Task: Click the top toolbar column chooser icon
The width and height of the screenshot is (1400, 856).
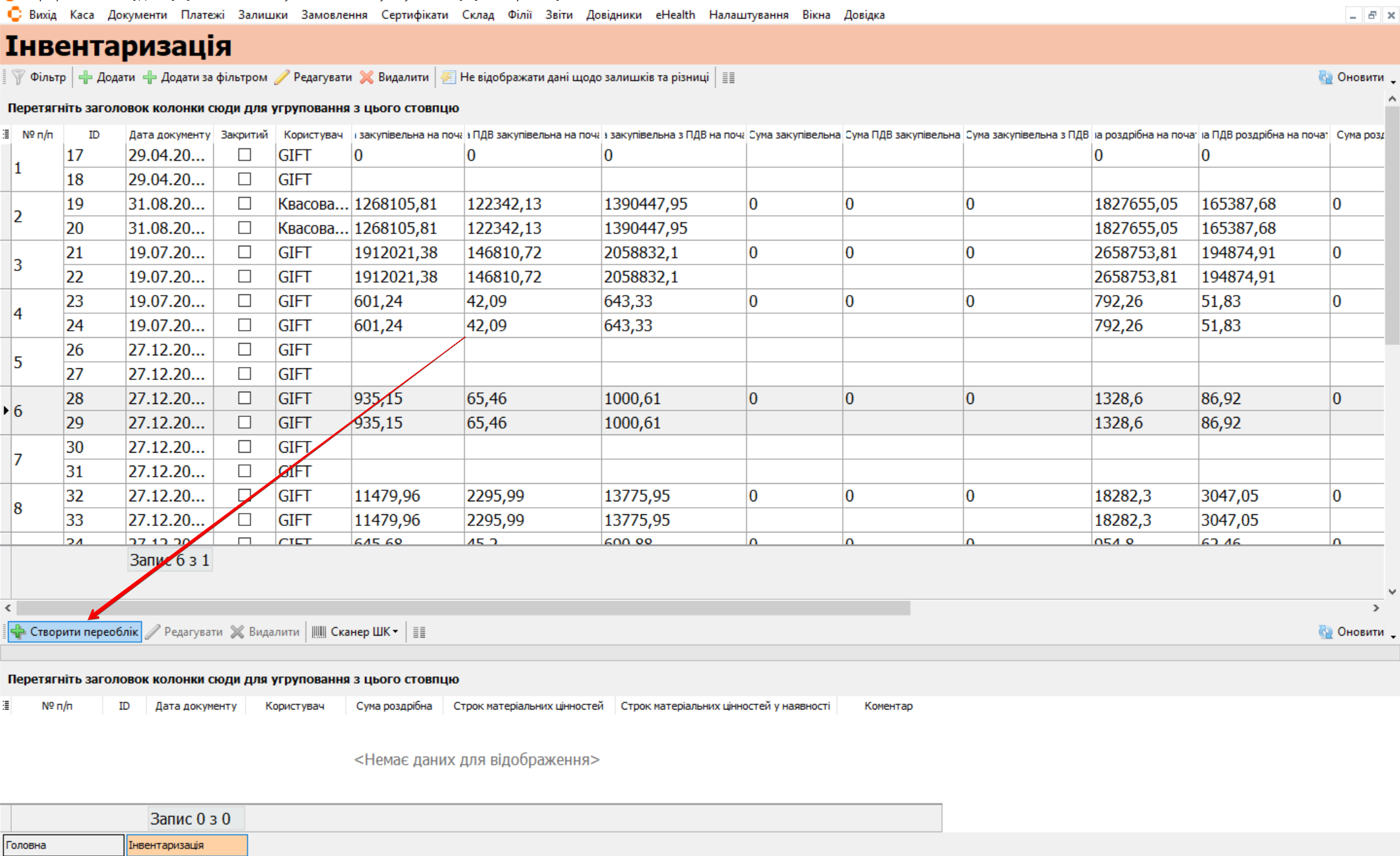Action: (728, 78)
